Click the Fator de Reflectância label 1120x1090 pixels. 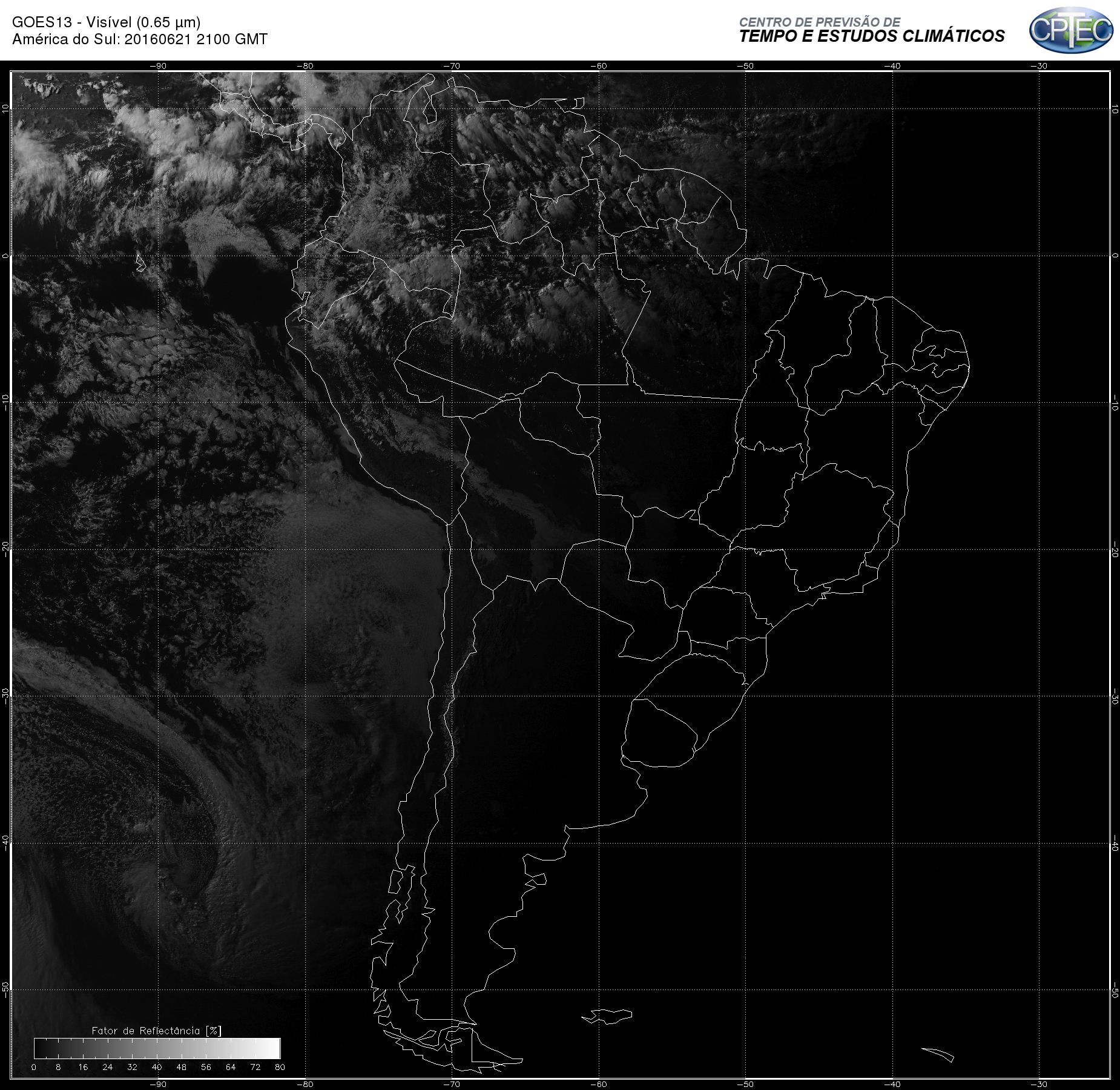coord(156,1031)
